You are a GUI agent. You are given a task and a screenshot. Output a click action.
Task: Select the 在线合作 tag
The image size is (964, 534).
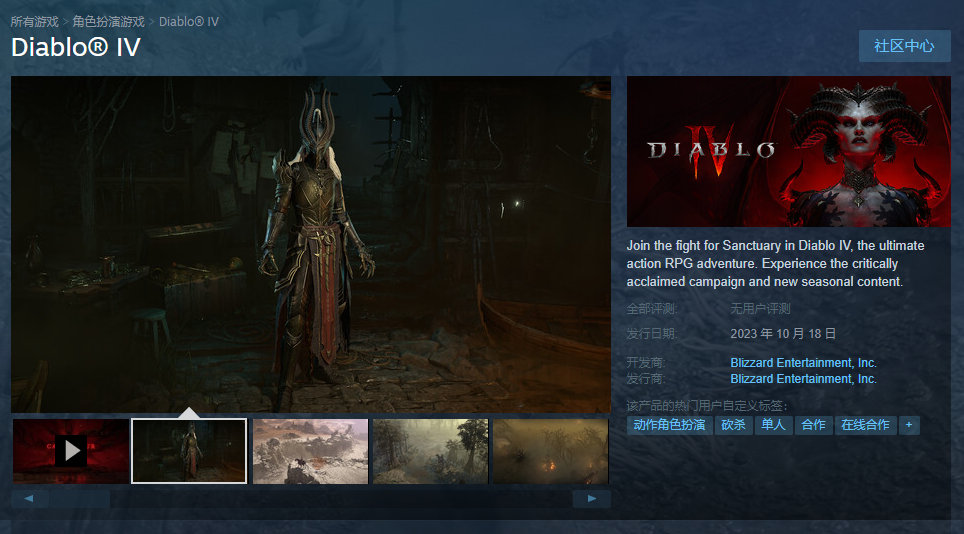click(x=865, y=425)
